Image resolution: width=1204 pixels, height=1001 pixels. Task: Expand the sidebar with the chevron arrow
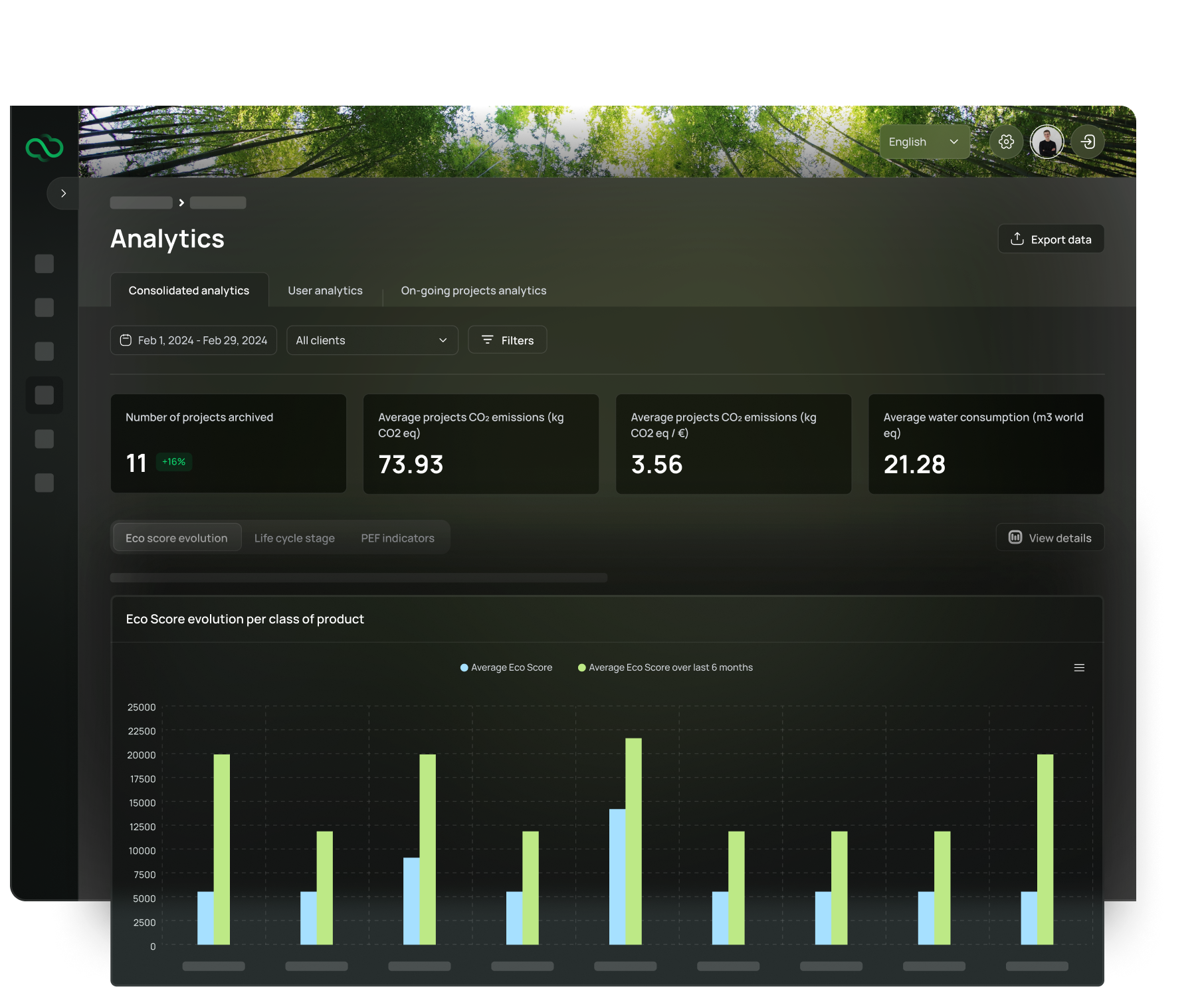63,193
